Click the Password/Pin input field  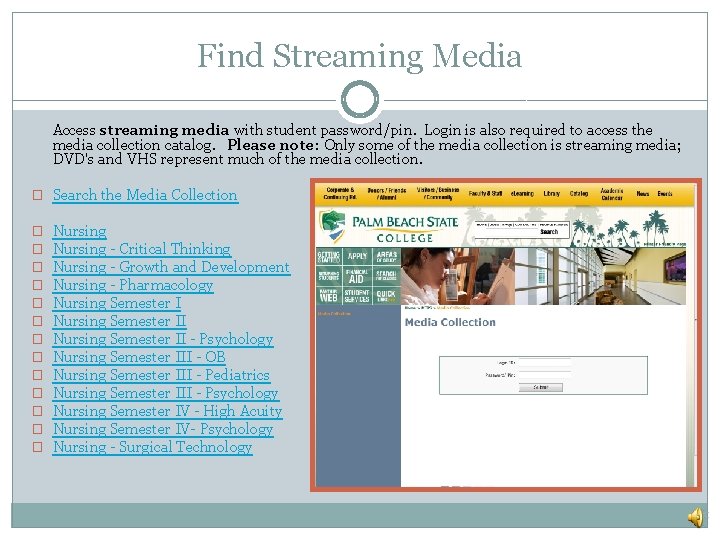tap(545, 375)
